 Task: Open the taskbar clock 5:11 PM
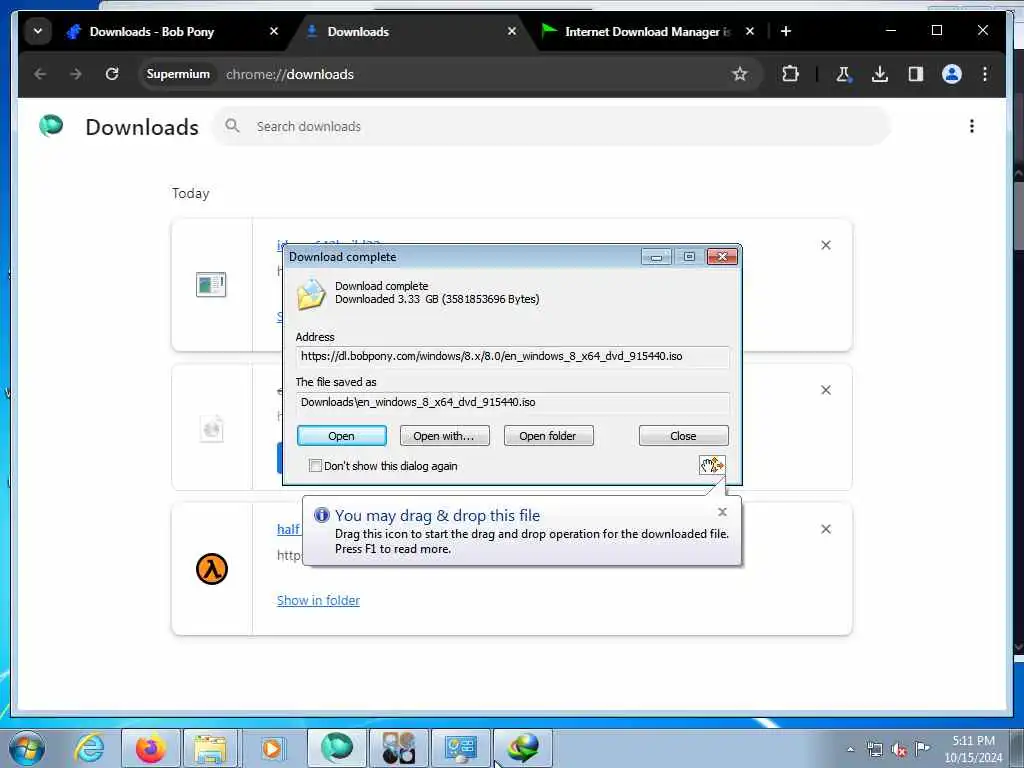(x=973, y=749)
